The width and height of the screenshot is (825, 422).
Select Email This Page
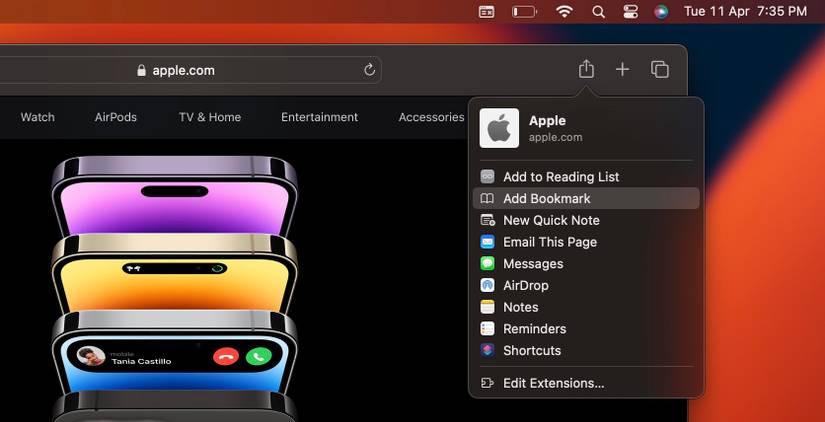point(549,242)
